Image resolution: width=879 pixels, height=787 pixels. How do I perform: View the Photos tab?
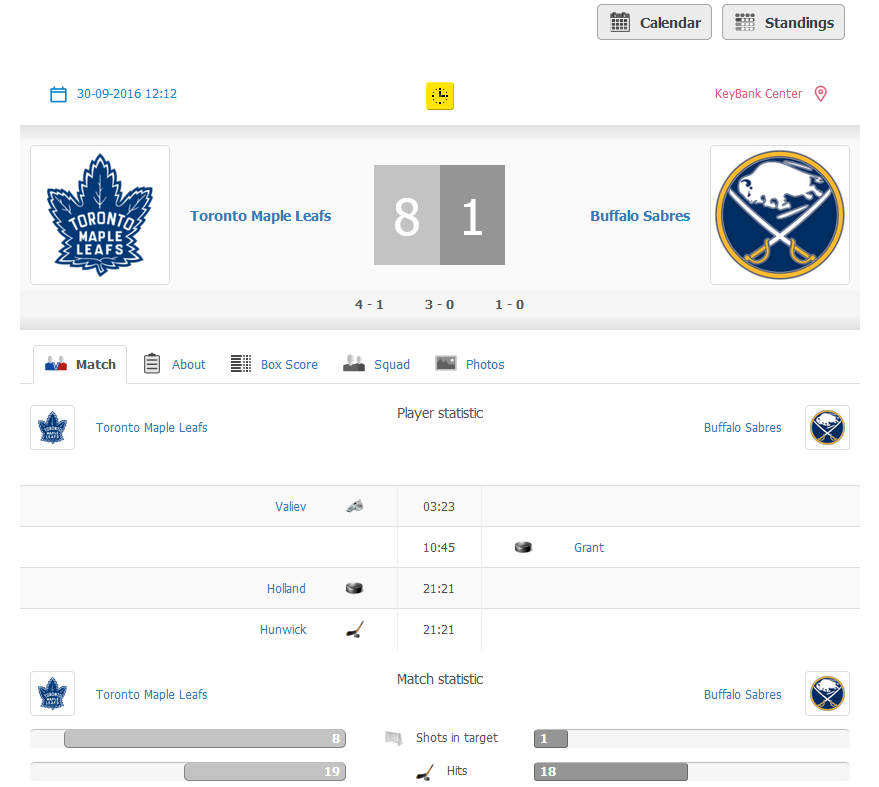click(x=470, y=364)
